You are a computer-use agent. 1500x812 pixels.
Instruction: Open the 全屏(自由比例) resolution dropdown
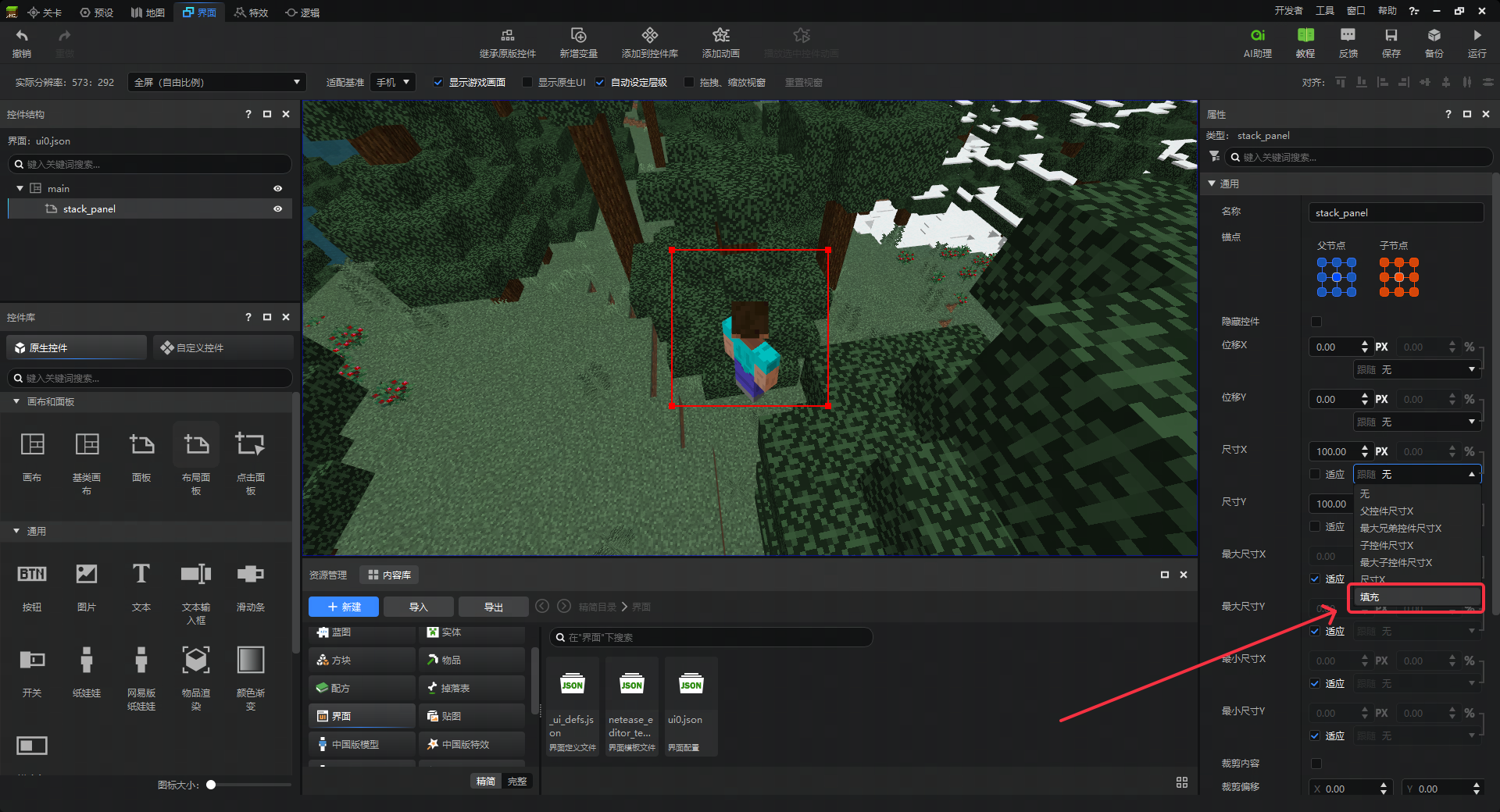pyautogui.click(x=216, y=82)
